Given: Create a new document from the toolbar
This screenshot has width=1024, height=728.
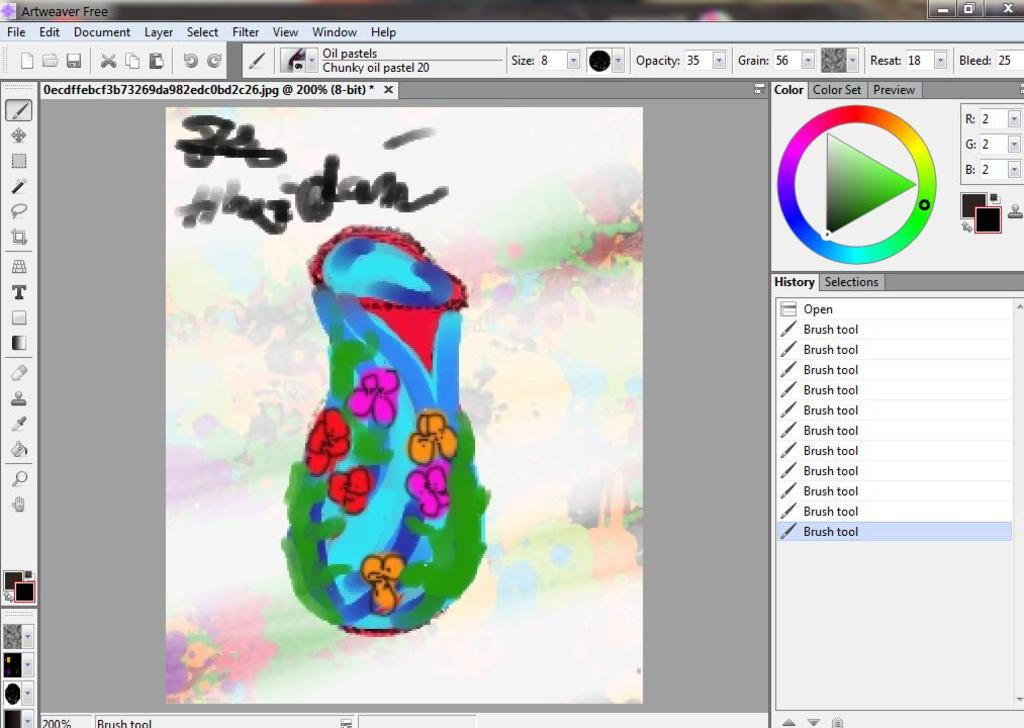Looking at the screenshot, I should [27, 61].
